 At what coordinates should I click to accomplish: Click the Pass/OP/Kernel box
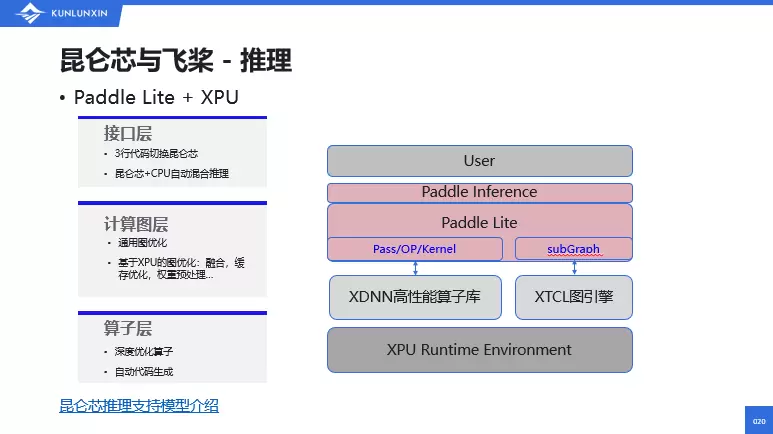point(414,248)
